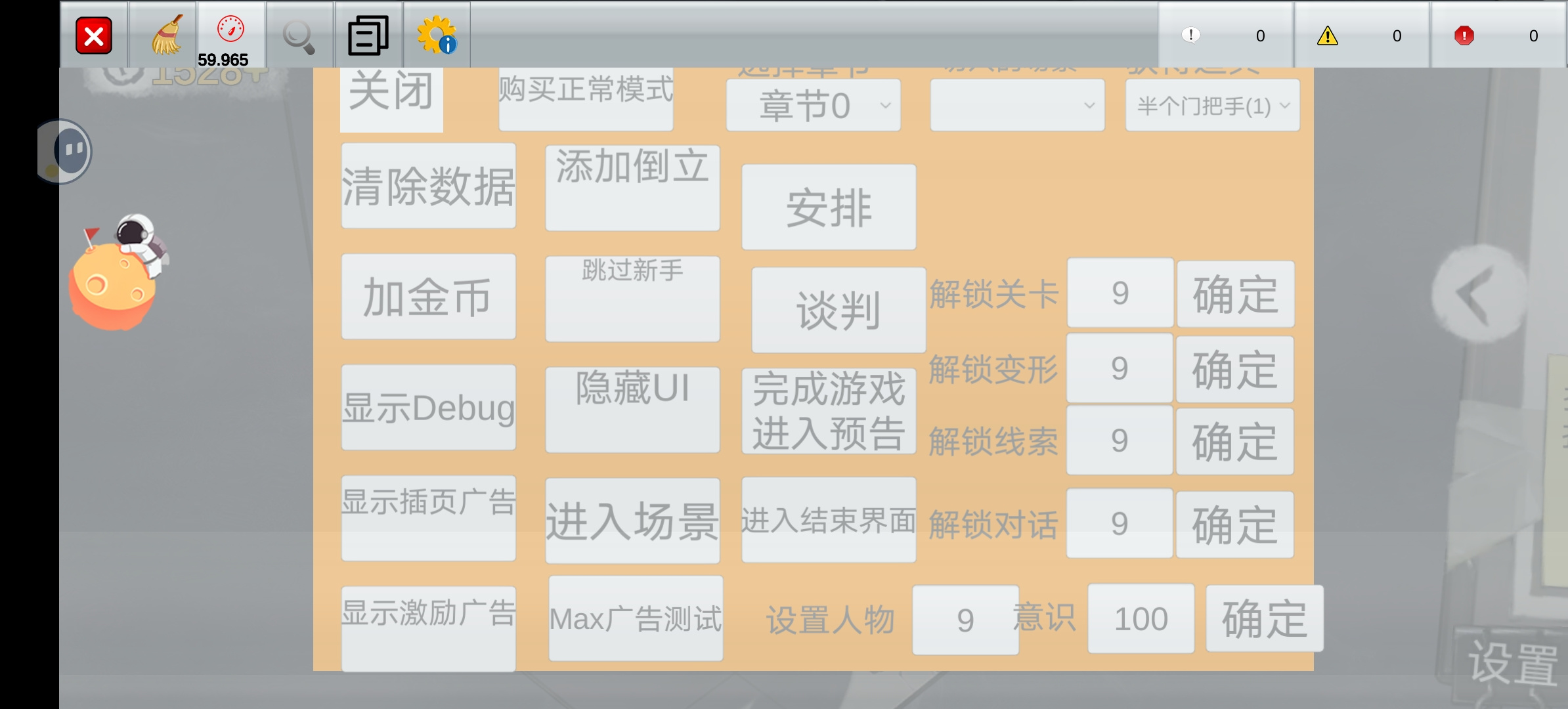The image size is (1568, 709).
Task: Click 进入结束界面 button
Action: point(829,520)
